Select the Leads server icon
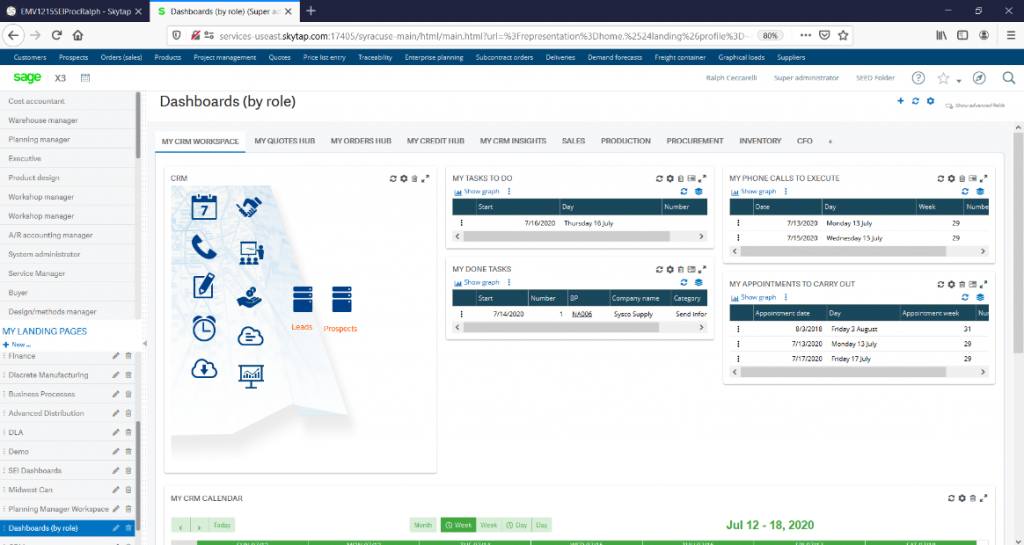 302,299
